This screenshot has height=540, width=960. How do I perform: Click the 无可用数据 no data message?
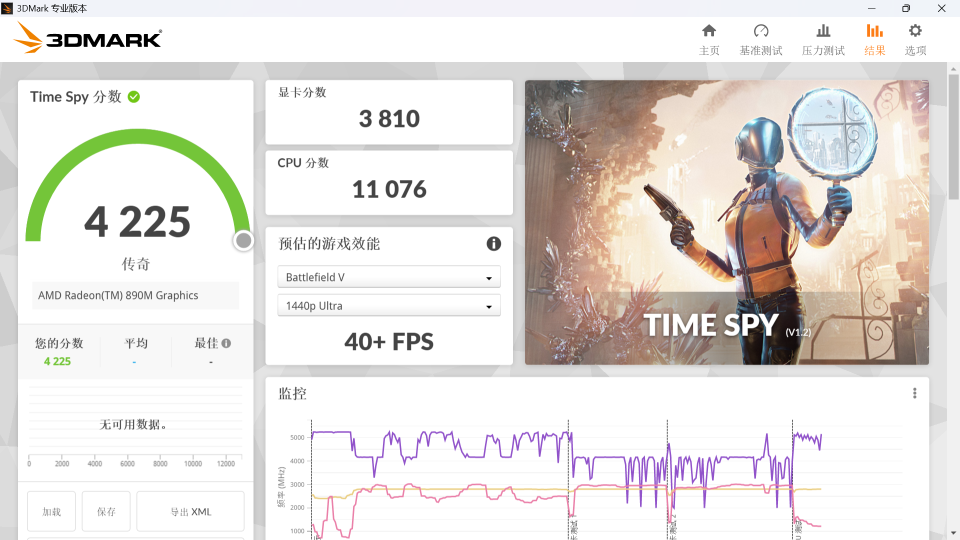[x=133, y=424]
